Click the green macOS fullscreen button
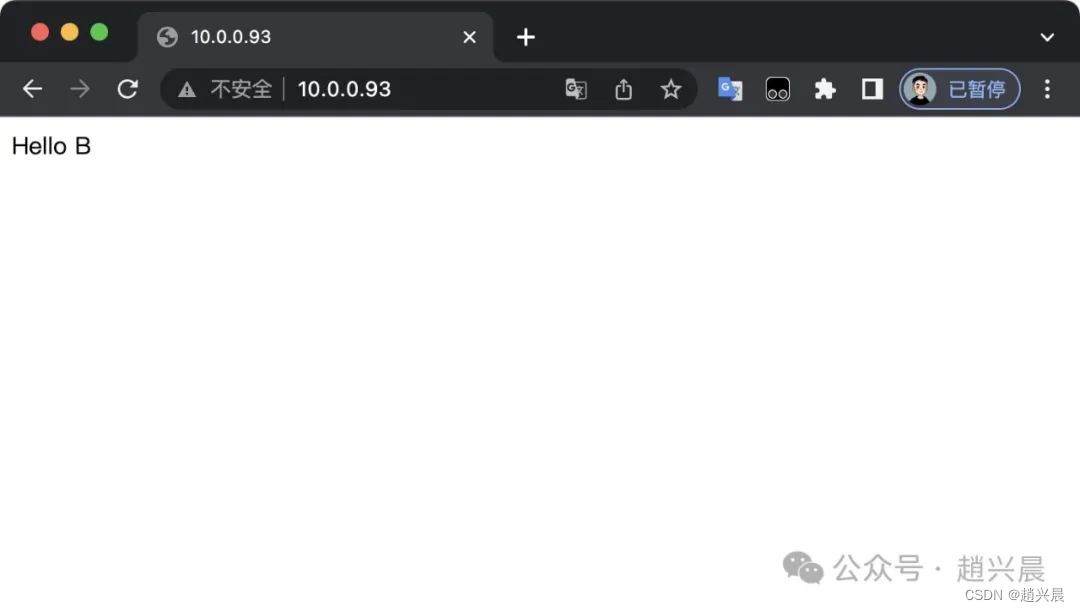The height and width of the screenshot is (612, 1080). click(x=99, y=32)
